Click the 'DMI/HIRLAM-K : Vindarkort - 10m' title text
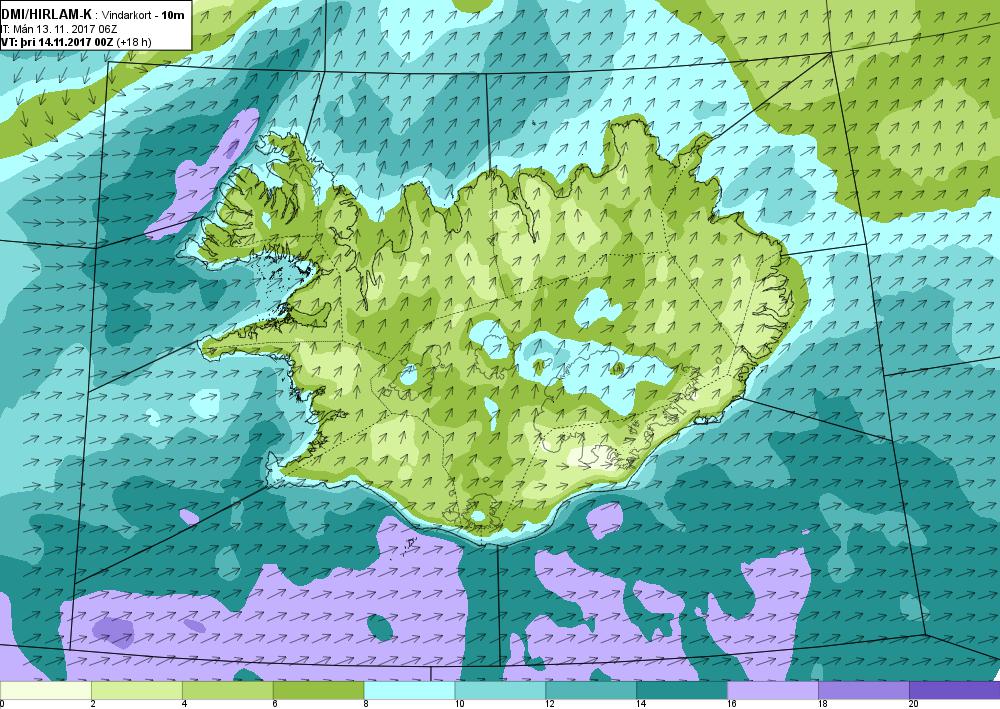Viewport: 1000px width, 709px height. (93, 15)
